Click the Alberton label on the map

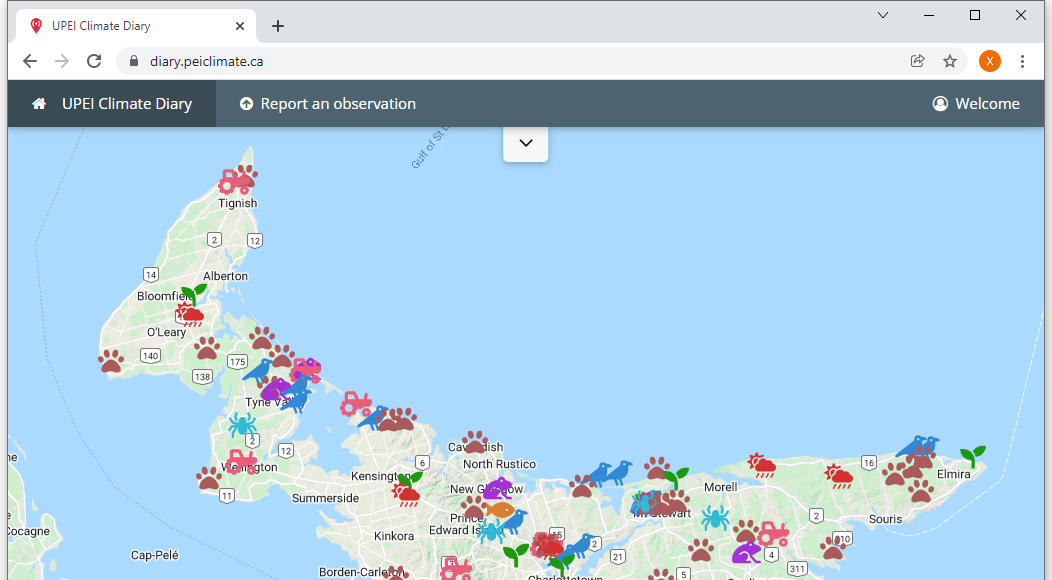coord(225,276)
